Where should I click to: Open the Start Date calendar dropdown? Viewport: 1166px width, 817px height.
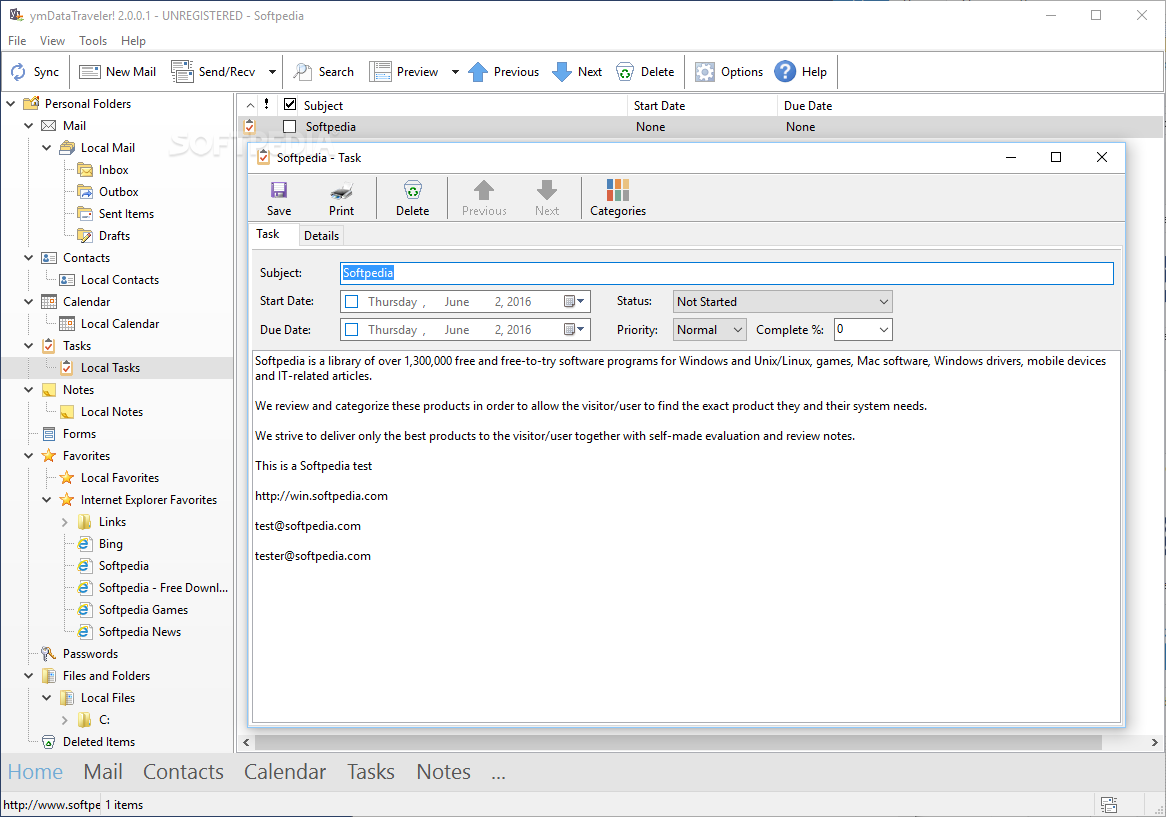[574, 302]
